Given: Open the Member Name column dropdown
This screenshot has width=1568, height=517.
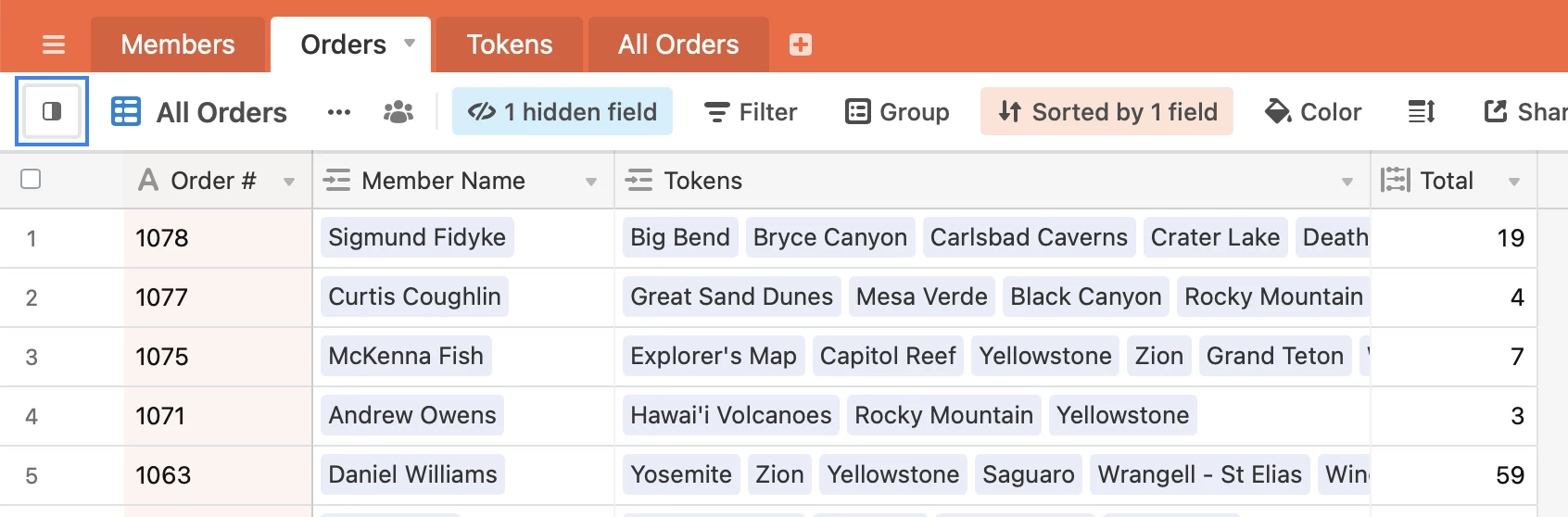Looking at the screenshot, I should pos(591,182).
